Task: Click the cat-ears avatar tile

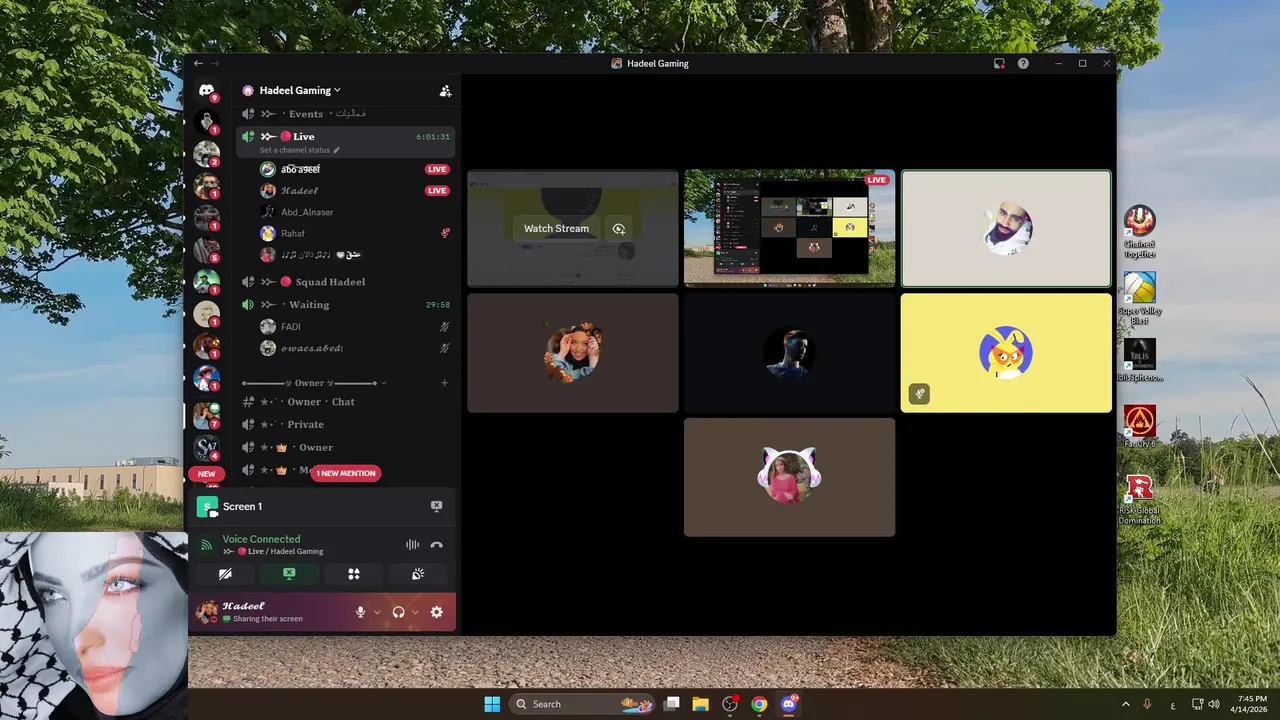Action: point(789,477)
